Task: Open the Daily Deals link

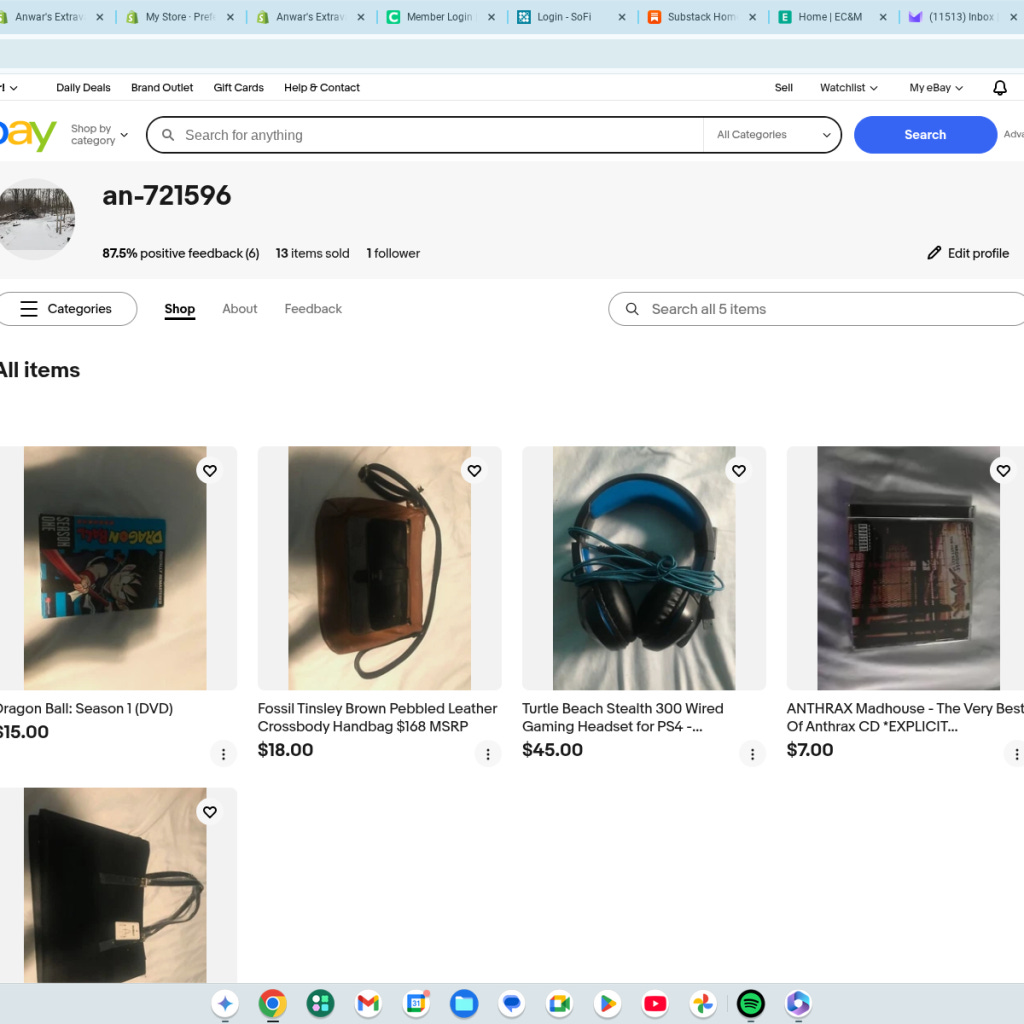Action: point(83,88)
